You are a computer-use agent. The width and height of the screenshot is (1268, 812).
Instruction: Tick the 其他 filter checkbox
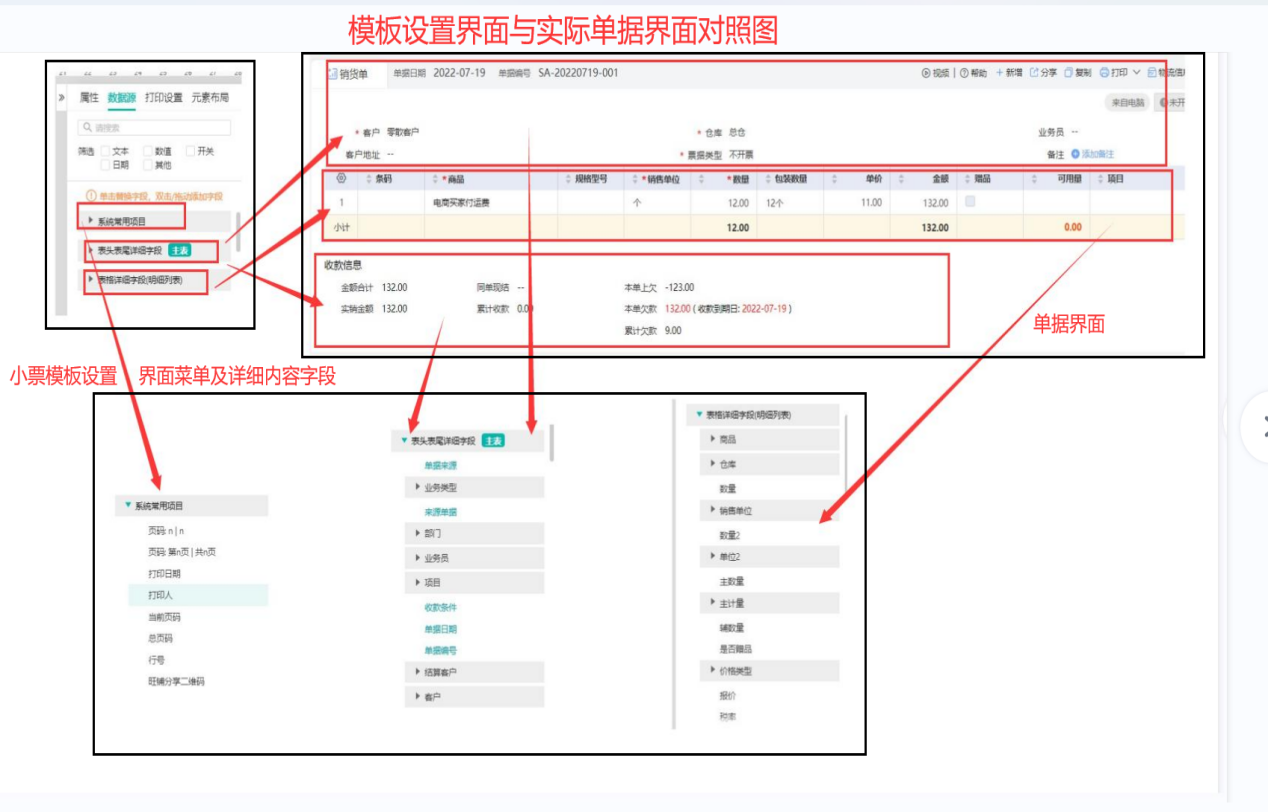coord(147,165)
